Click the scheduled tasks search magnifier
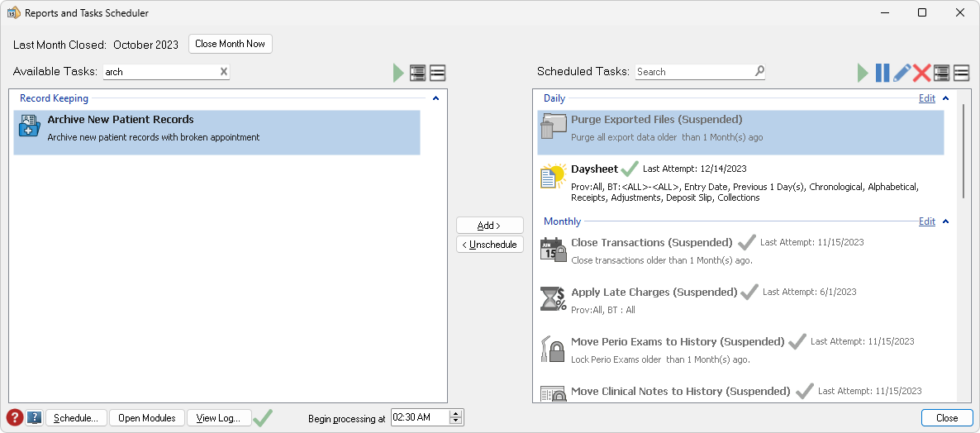 click(759, 72)
